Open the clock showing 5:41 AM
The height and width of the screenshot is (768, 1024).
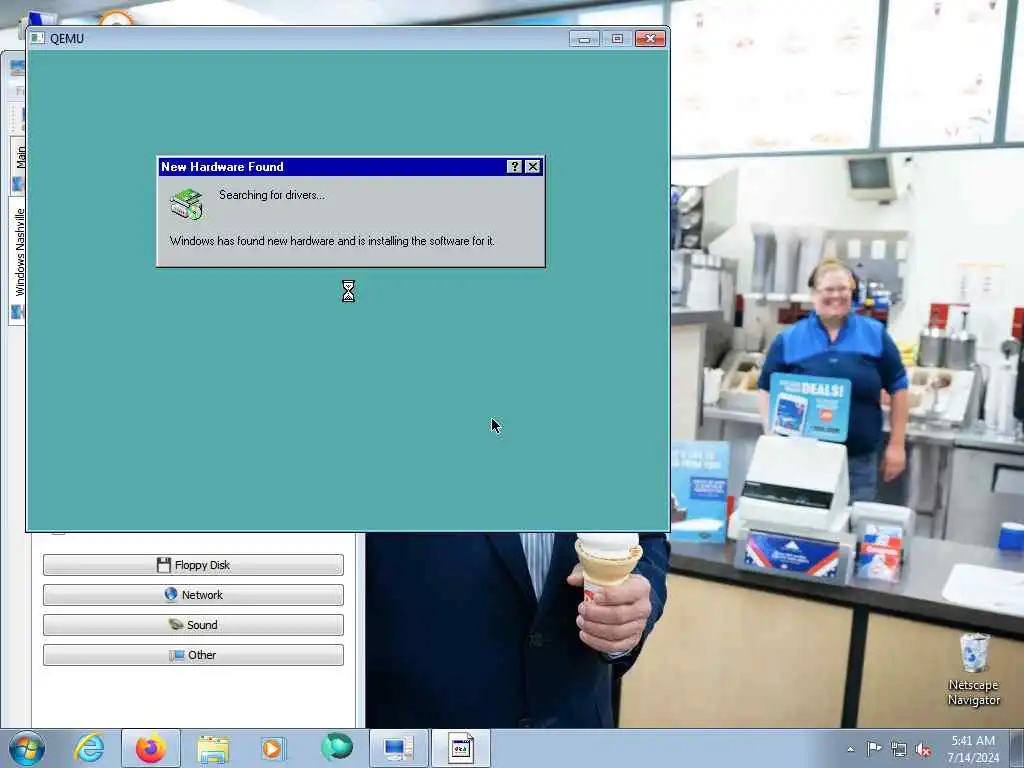[973, 749]
